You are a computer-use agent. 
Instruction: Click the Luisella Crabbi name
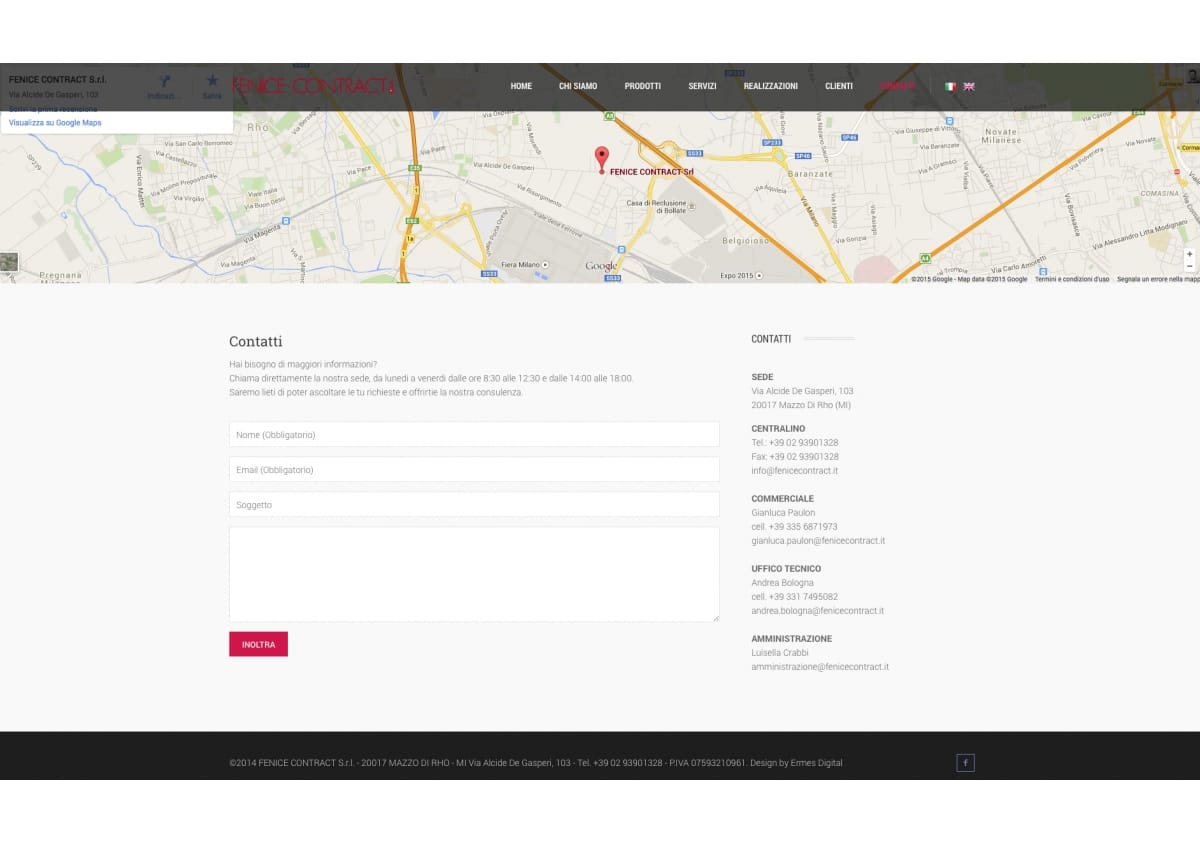click(x=780, y=653)
